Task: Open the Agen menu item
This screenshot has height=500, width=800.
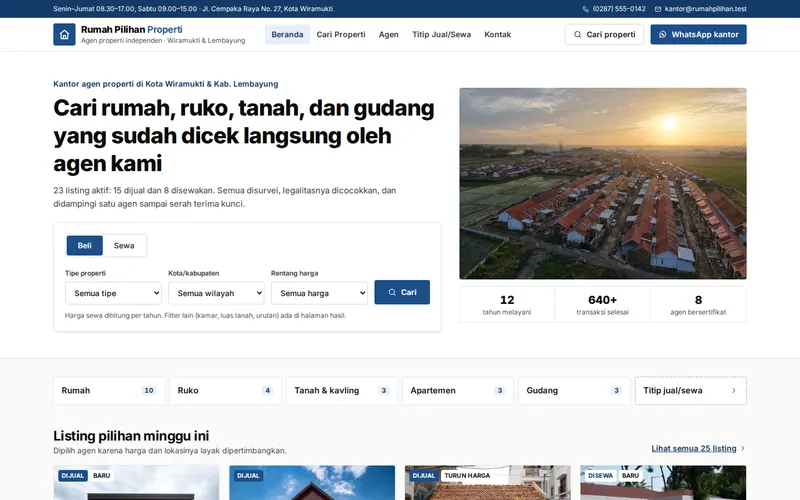Action: (x=389, y=35)
